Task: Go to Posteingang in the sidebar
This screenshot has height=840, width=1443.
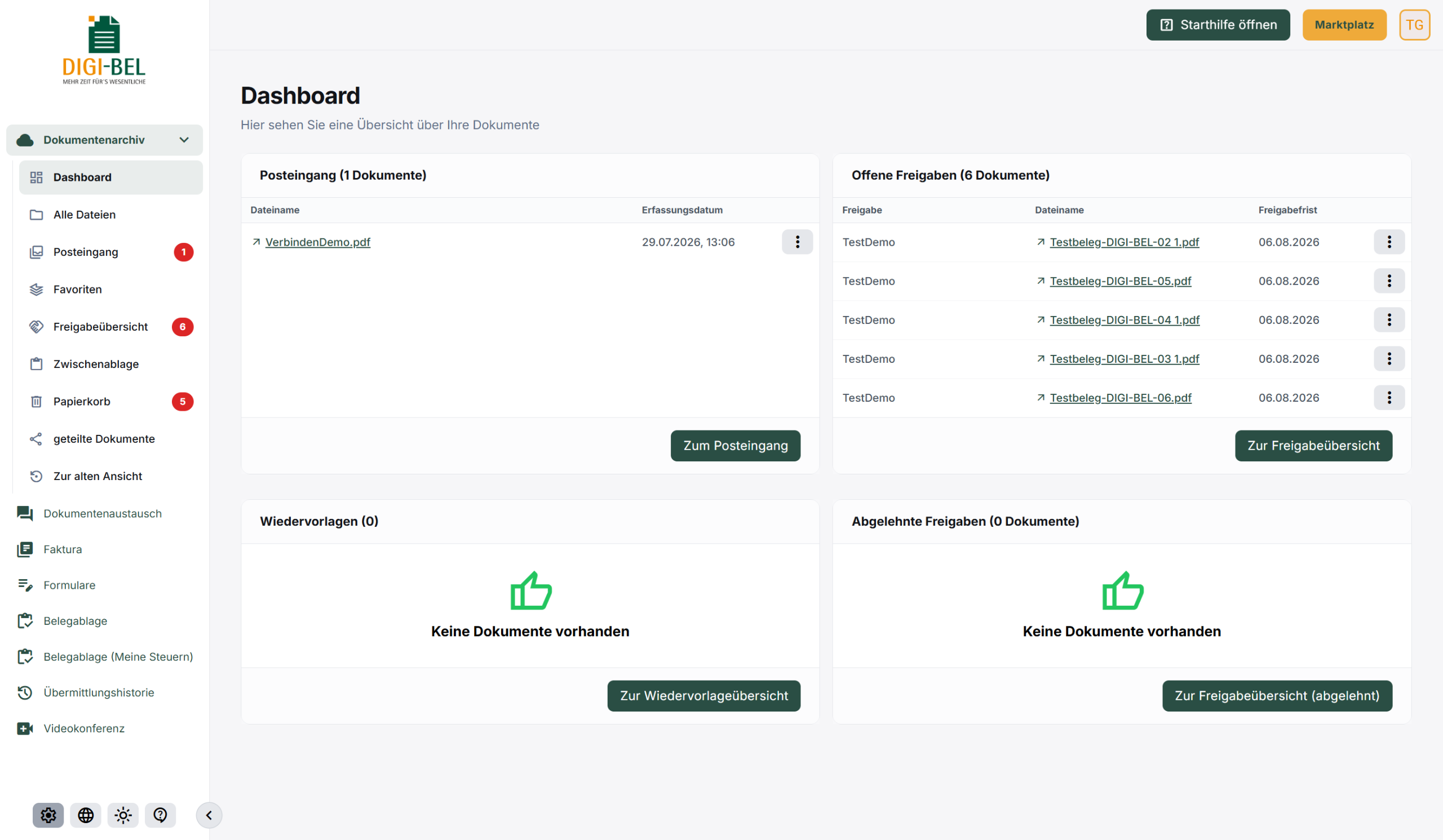Action: coord(110,252)
